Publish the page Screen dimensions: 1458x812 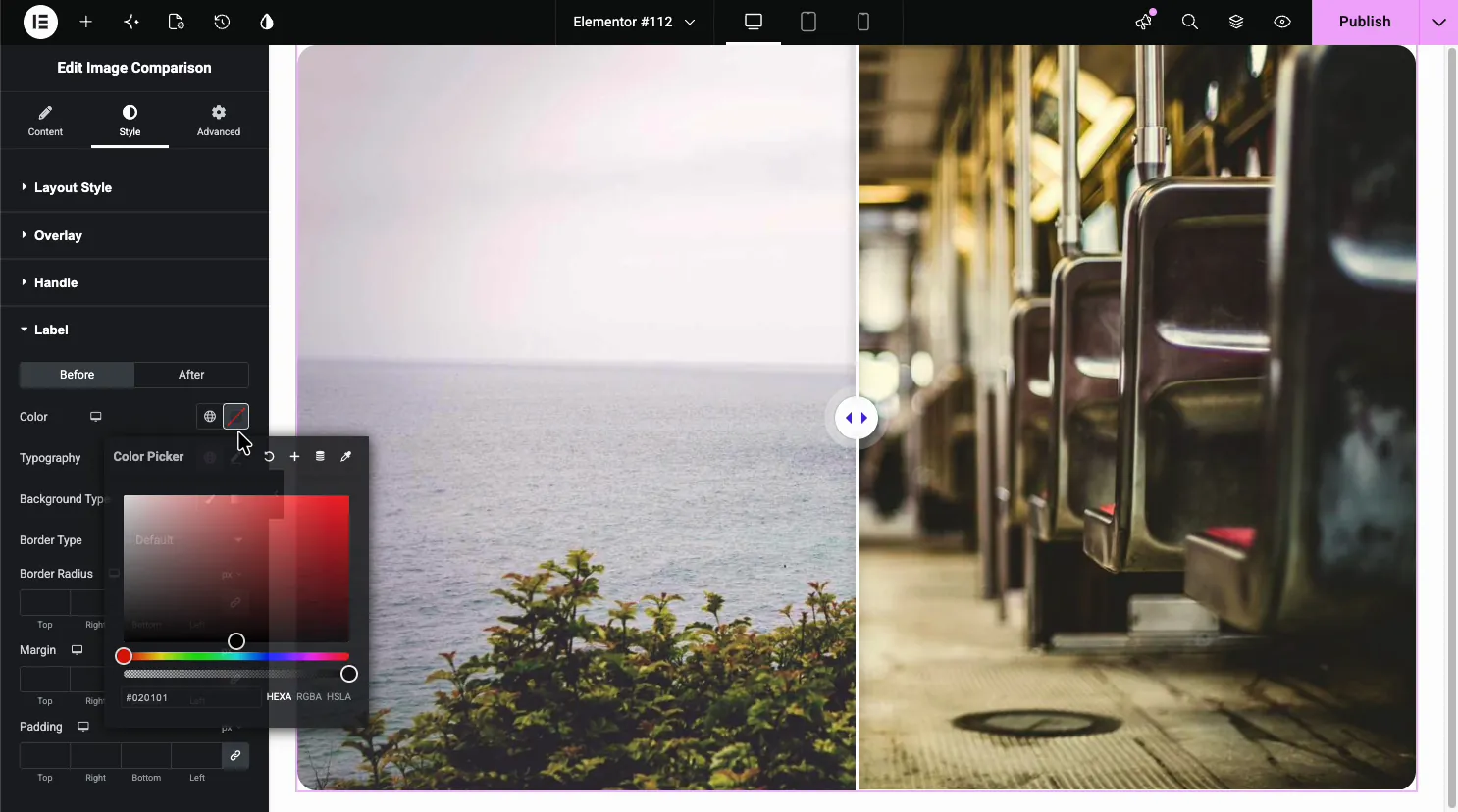pos(1365,22)
